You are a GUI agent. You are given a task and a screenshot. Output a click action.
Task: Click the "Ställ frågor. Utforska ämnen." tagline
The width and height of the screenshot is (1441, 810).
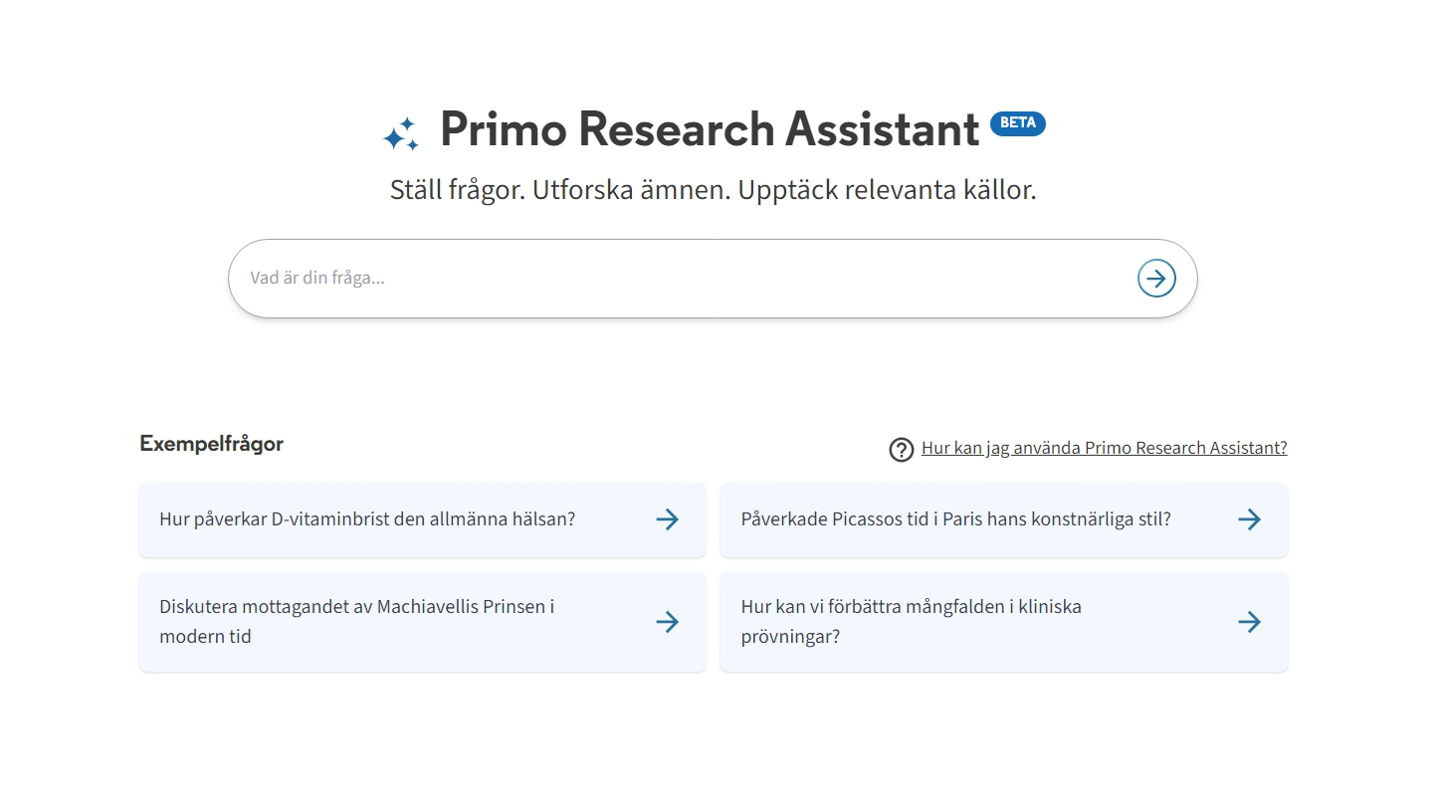(560, 190)
